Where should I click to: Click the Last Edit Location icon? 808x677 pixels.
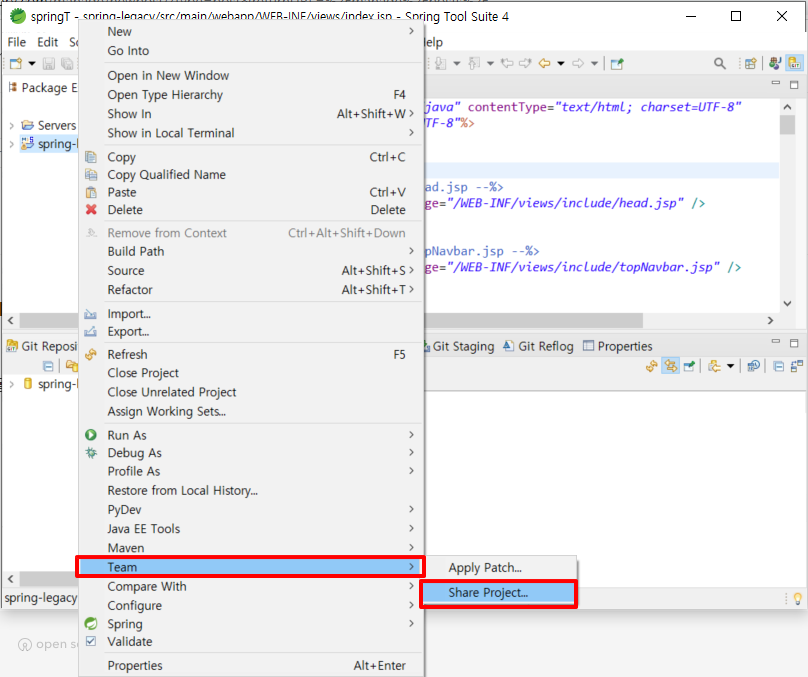(507, 63)
